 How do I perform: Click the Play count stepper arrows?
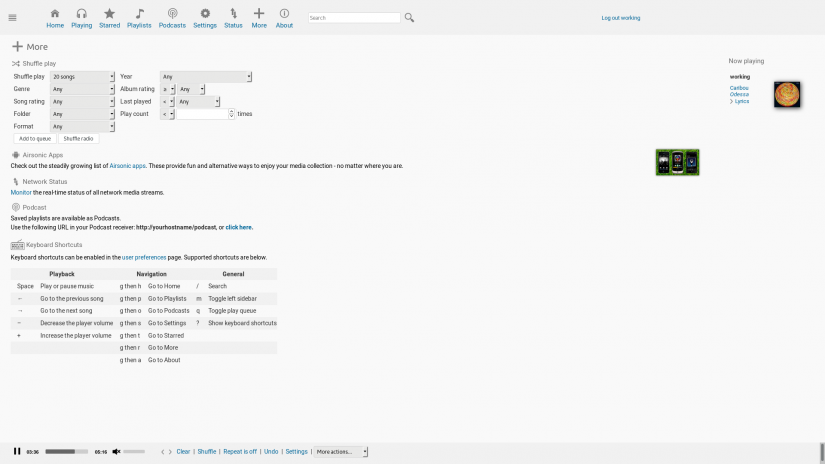point(232,114)
